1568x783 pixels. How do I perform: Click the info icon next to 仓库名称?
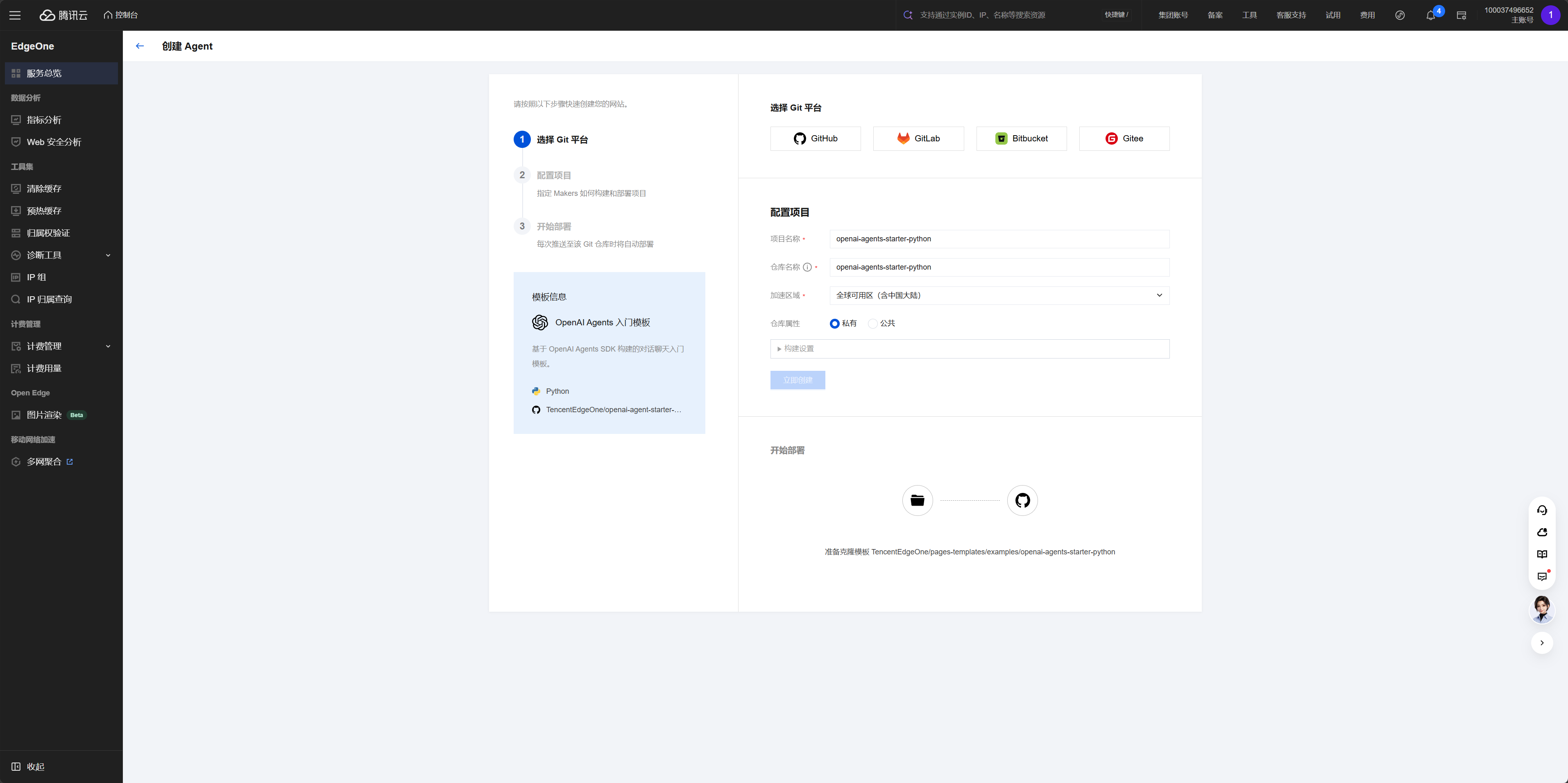(x=807, y=267)
